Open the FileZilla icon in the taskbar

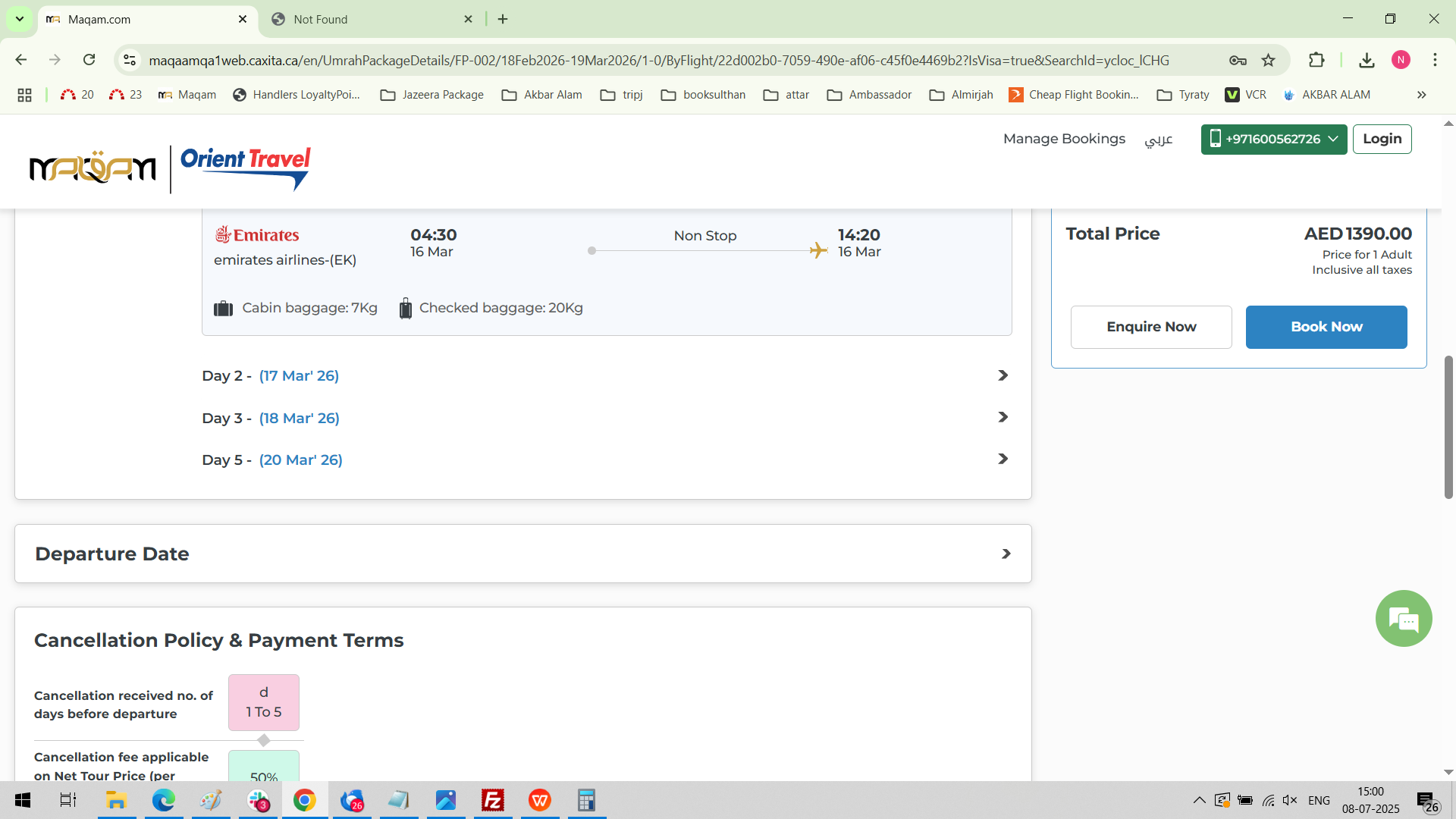coord(493,800)
